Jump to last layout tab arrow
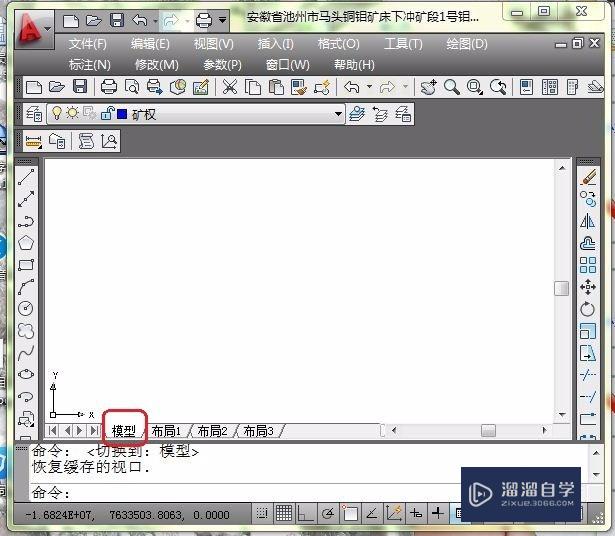Viewport: 615px width, 536px height. tap(95, 431)
